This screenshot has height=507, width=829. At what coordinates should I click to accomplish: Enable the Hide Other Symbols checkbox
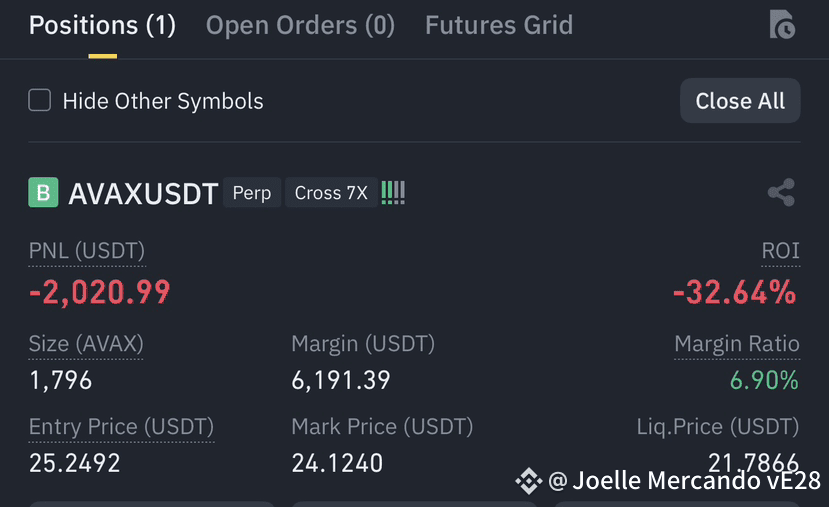pos(40,100)
